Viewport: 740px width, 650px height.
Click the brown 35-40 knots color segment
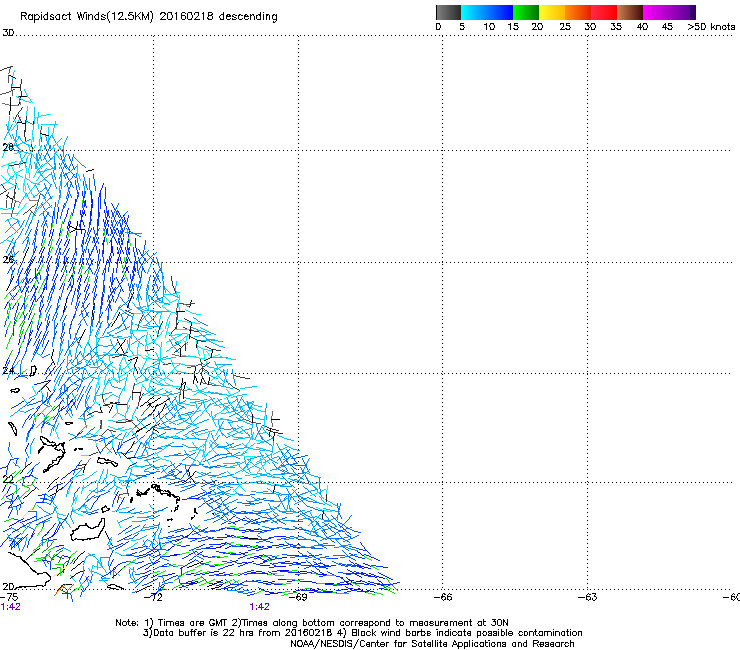click(x=630, y=12)
